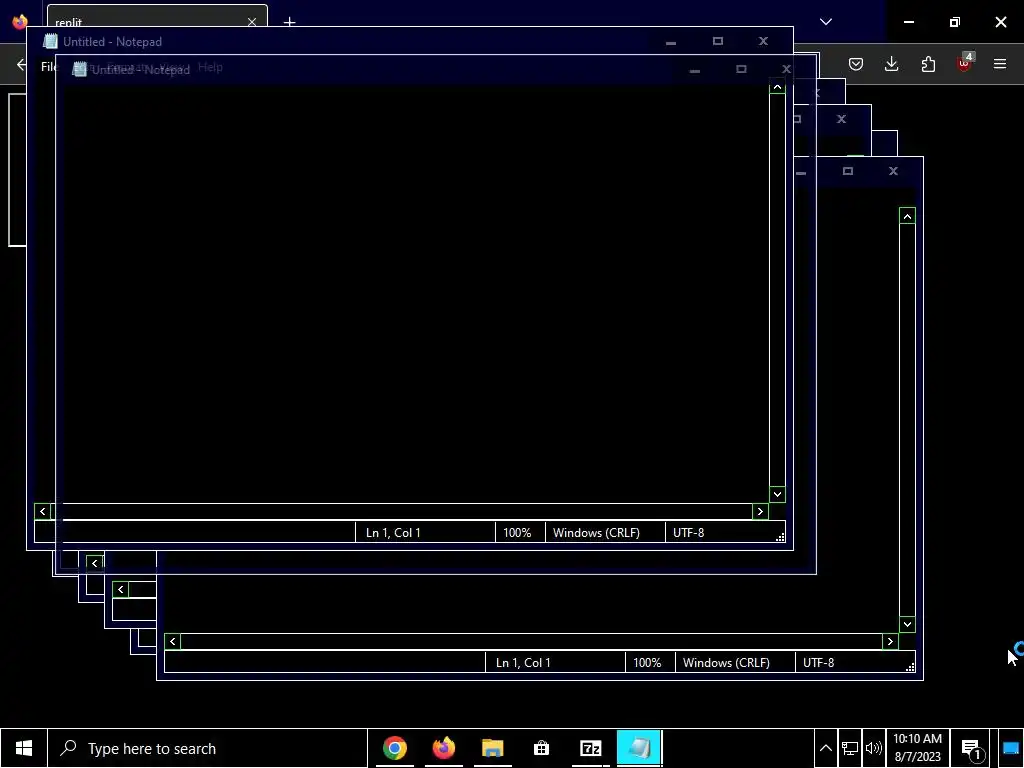The height and width of the screenshot is (768, 1024).
Task: Click 'UTF-8' in front Notepad status bar
Action: (688, 533)
